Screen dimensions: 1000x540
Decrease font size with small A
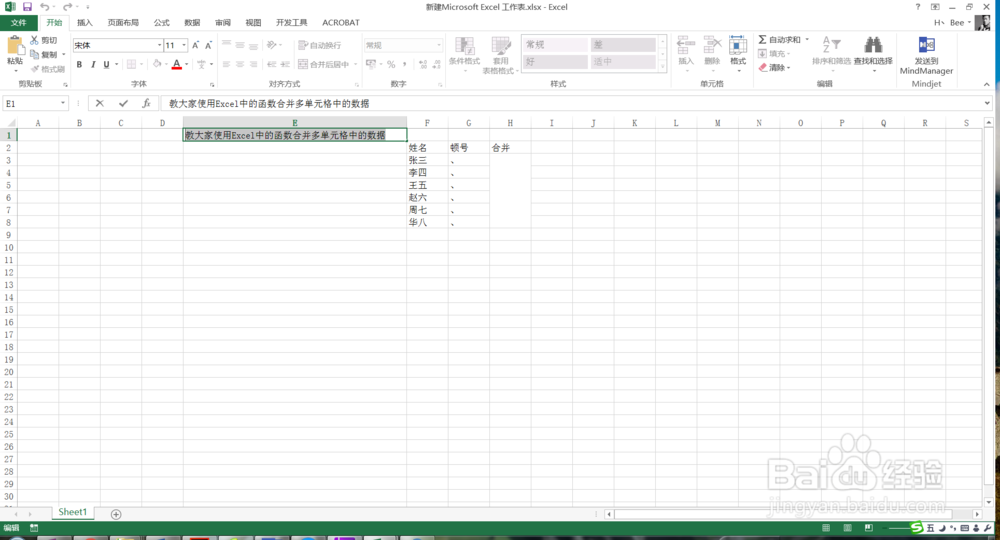[208, 45]
